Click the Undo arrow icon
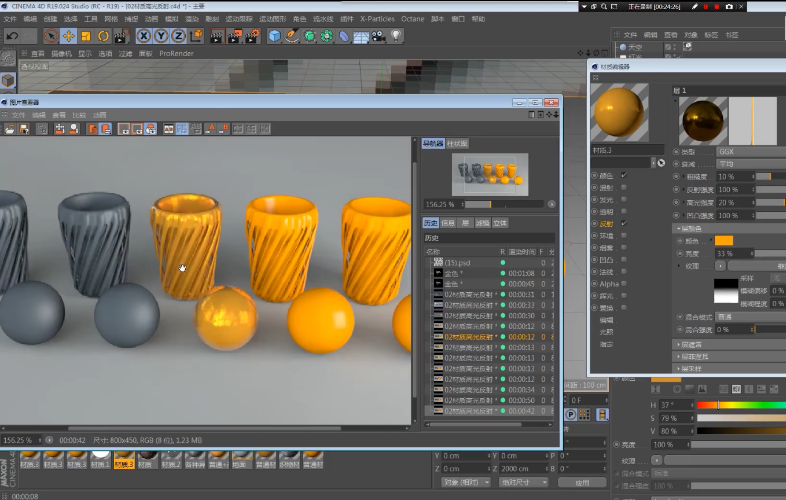This screenshot has width=786, height=500. pyautogui.click(x=12, y=36)
